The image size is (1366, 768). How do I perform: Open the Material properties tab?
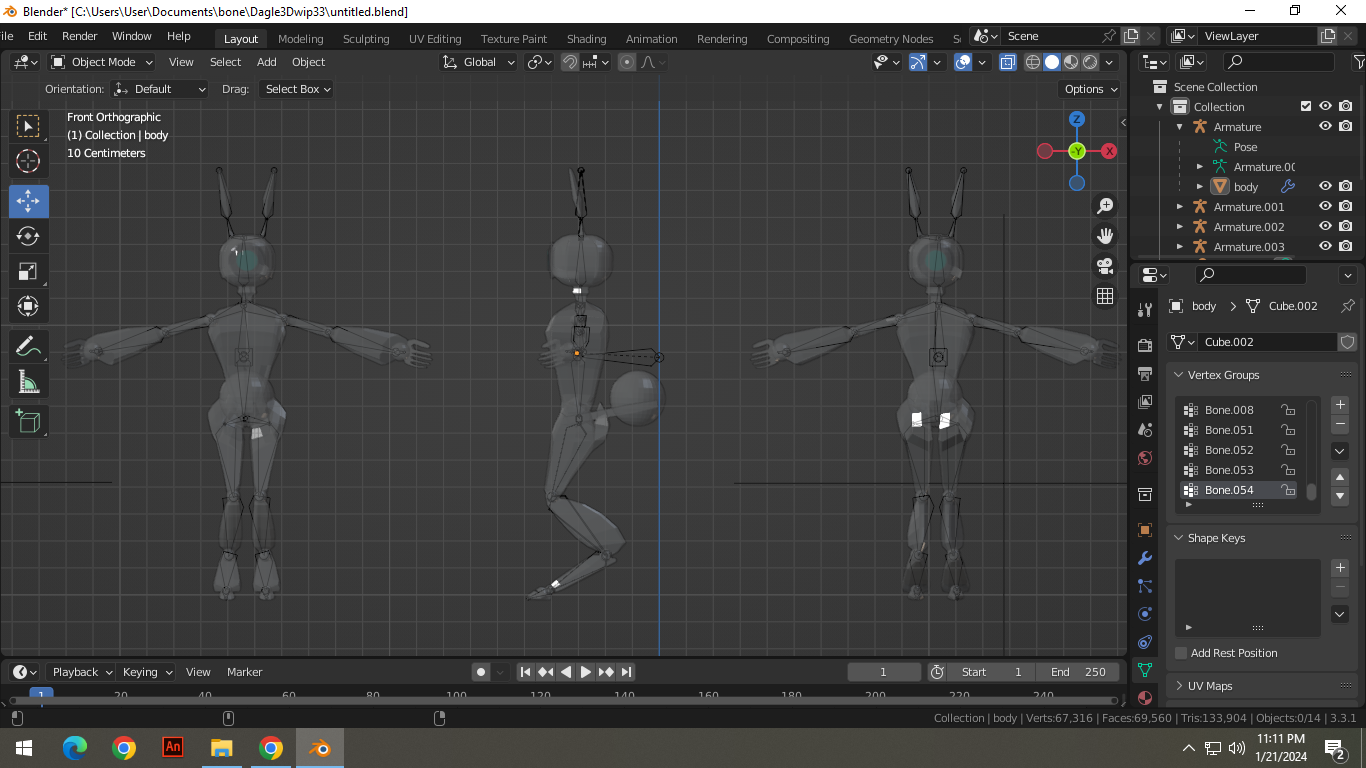click(x=1144, y=697)
